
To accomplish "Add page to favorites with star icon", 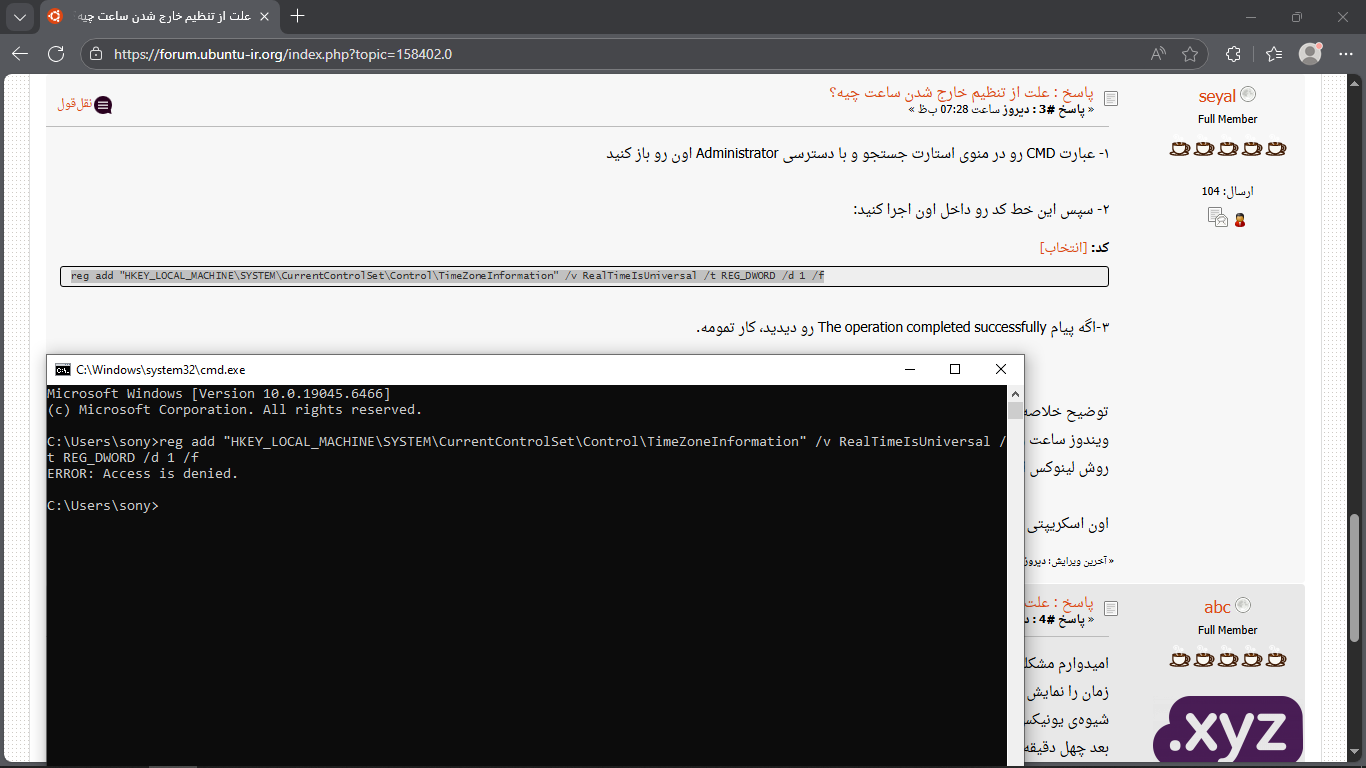I will [x=1190, y=54].
